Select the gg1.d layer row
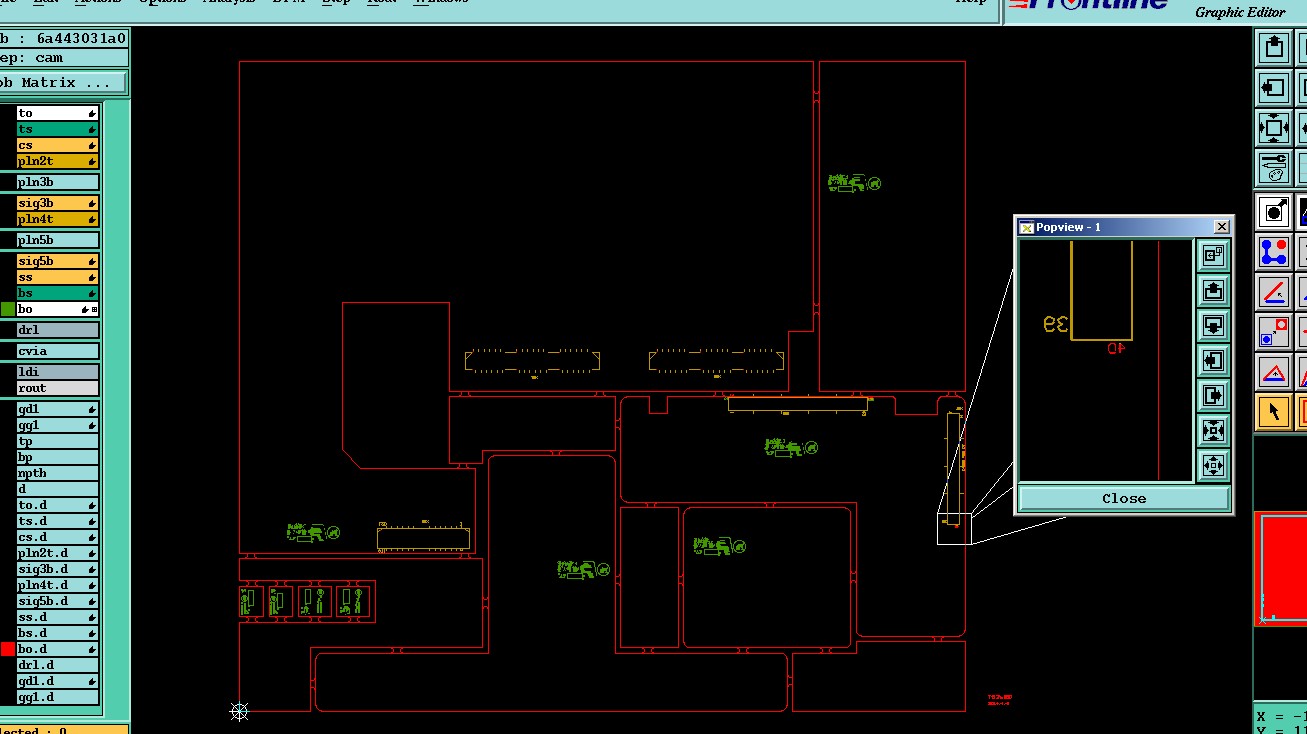Viewport: 1307px width, 734px height. [58, 697]
